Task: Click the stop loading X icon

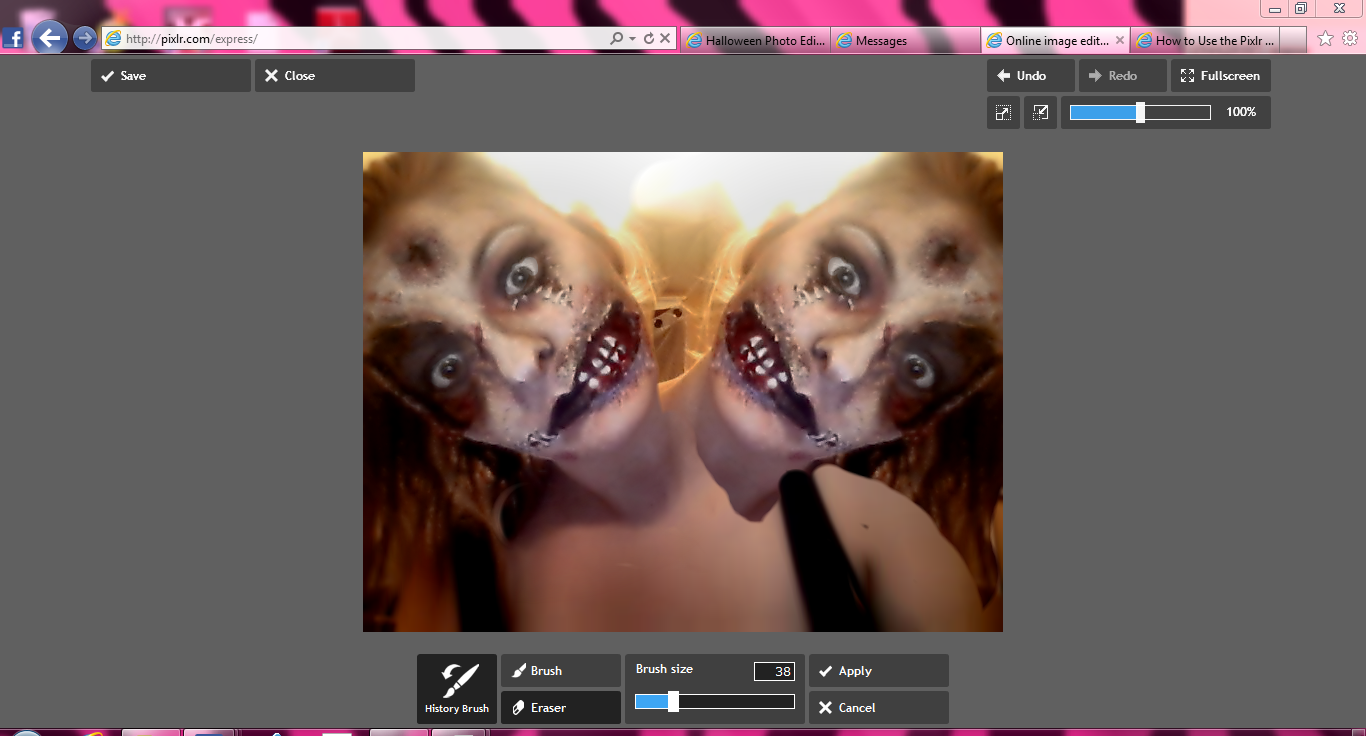Action: [x=666, y=39]
